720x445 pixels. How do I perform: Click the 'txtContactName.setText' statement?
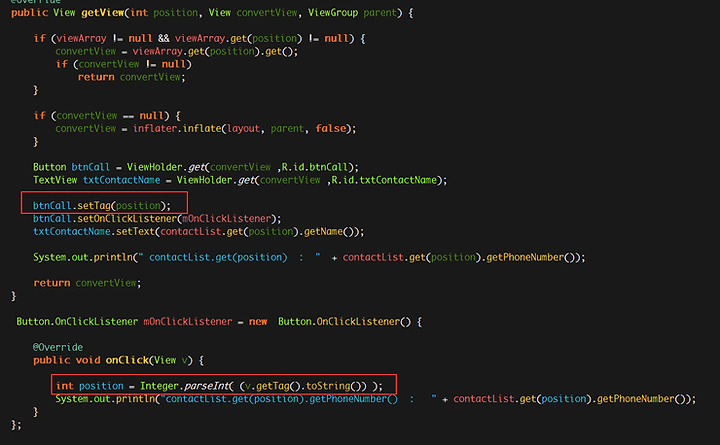click(x=198, y=231)
